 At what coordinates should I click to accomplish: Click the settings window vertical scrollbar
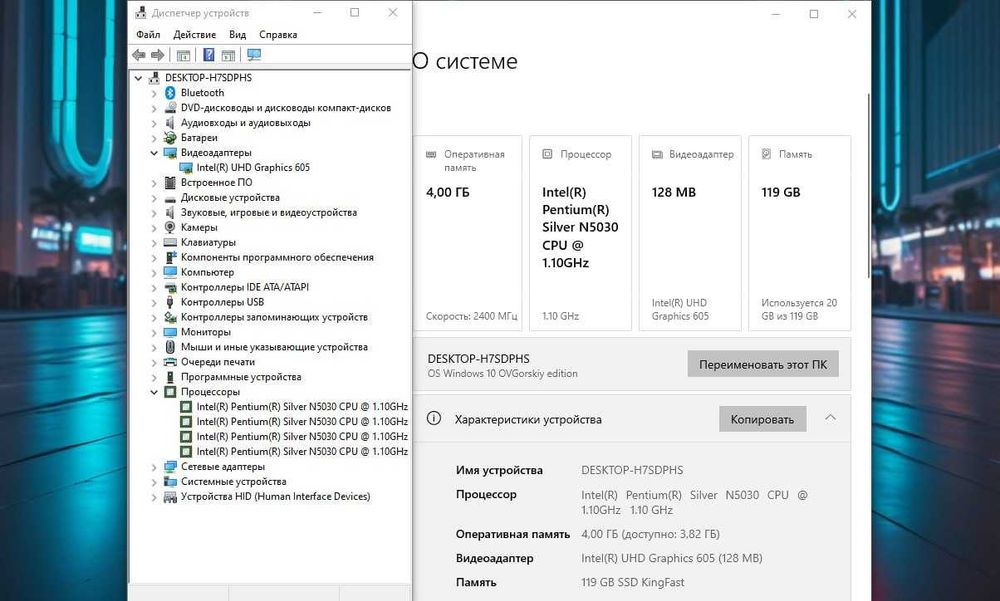pos(868,185)
